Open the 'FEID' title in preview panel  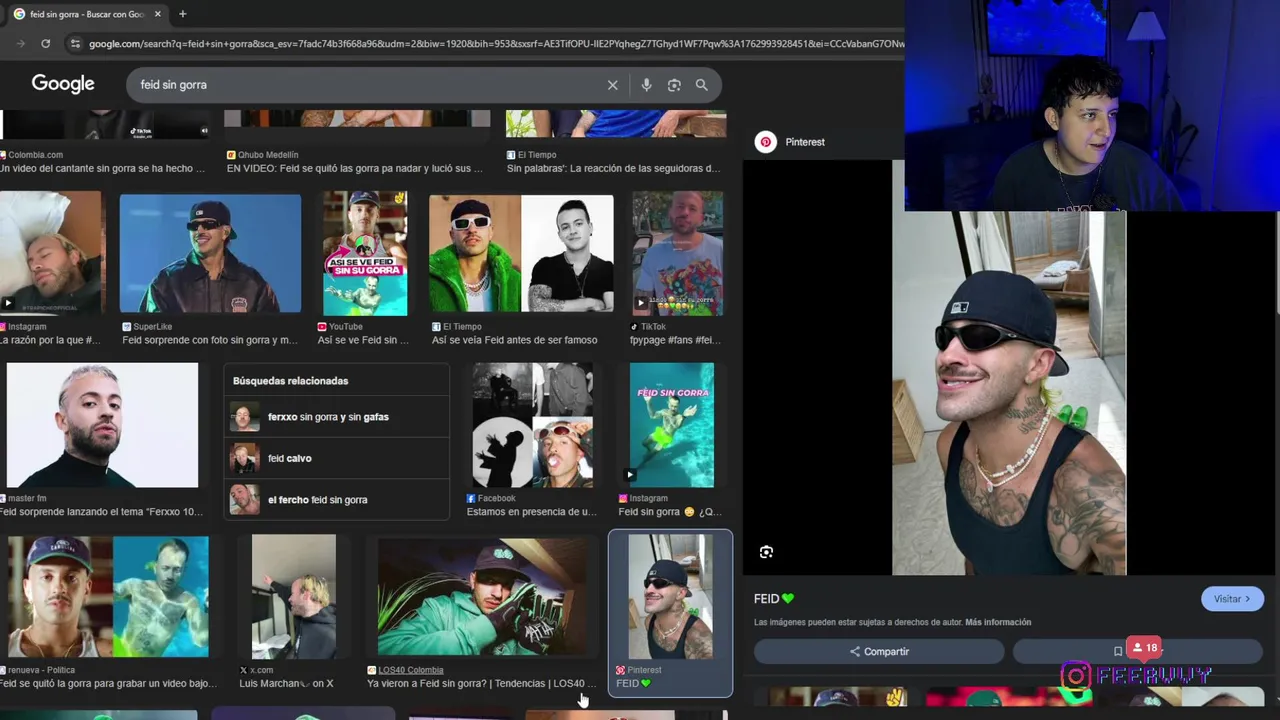coord(774,599)
